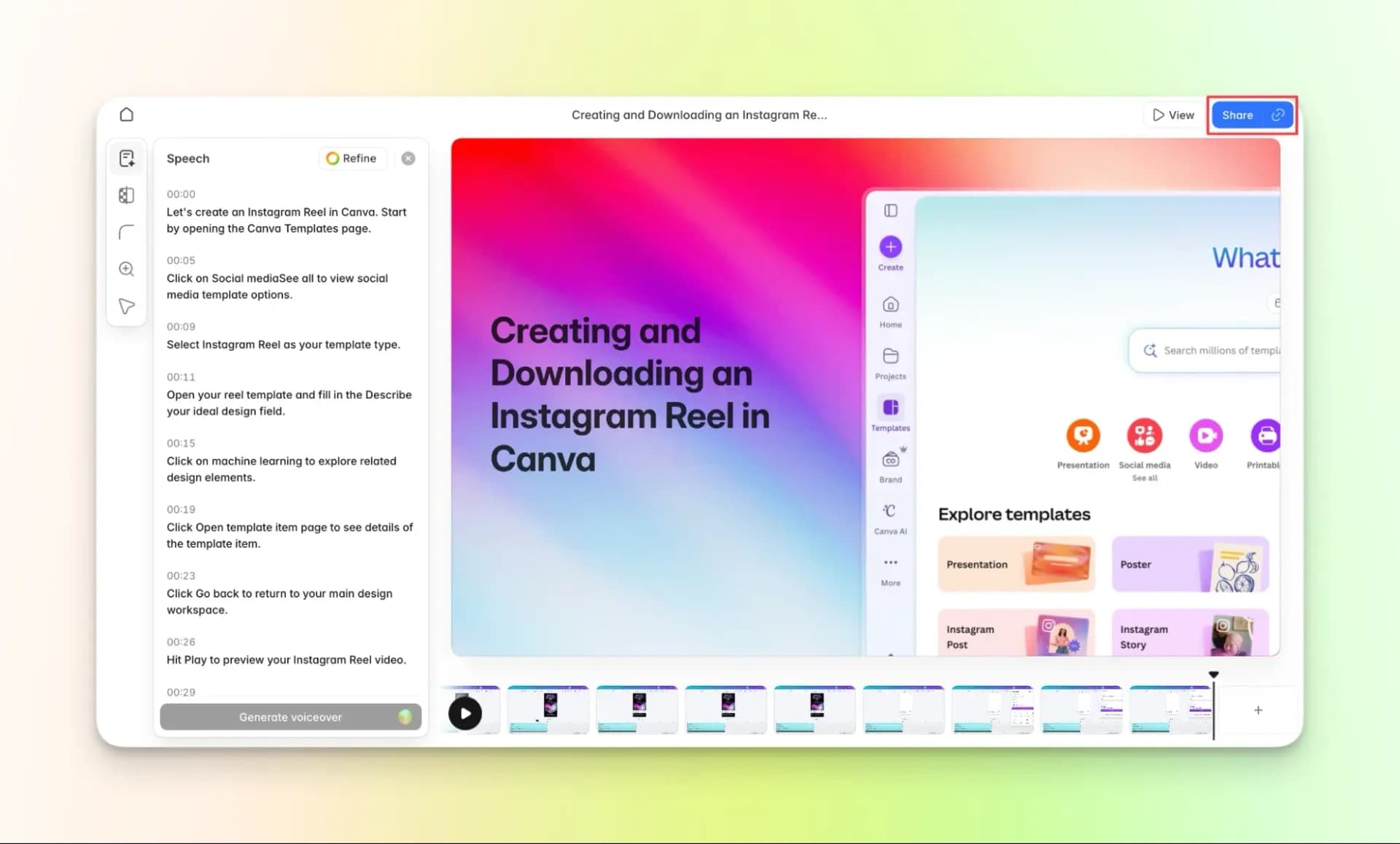Click the Refine button in Speech panel

351,158
